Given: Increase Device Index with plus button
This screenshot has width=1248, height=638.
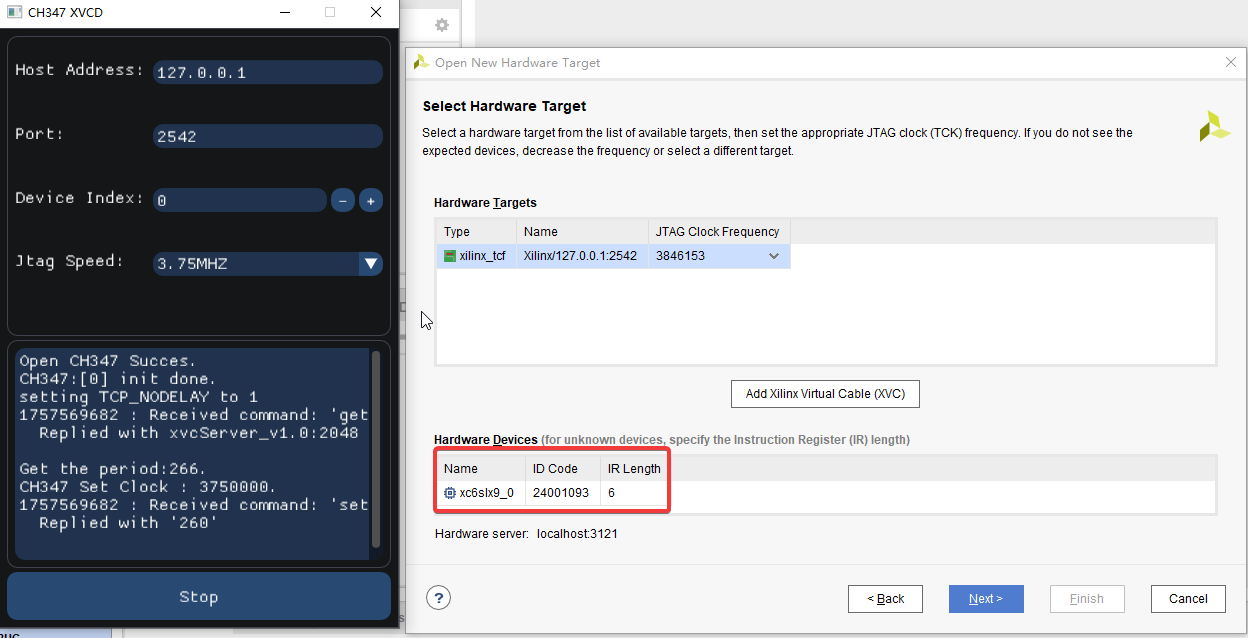Looking at the screenshot, I should coord(371,200).
